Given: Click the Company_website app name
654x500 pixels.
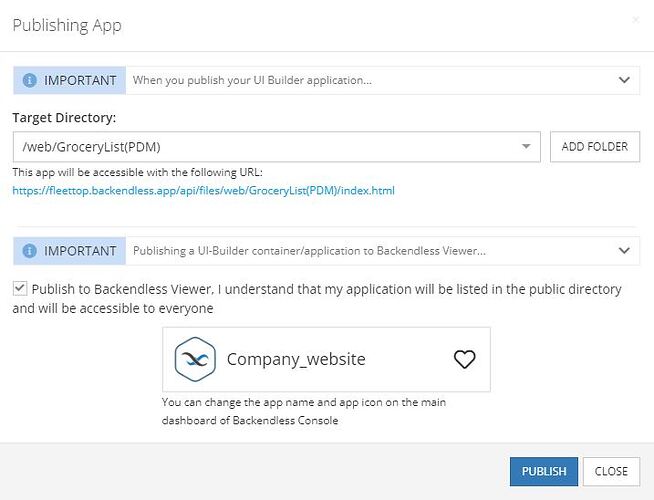Looking at the screenshot, I should (296, 359).
